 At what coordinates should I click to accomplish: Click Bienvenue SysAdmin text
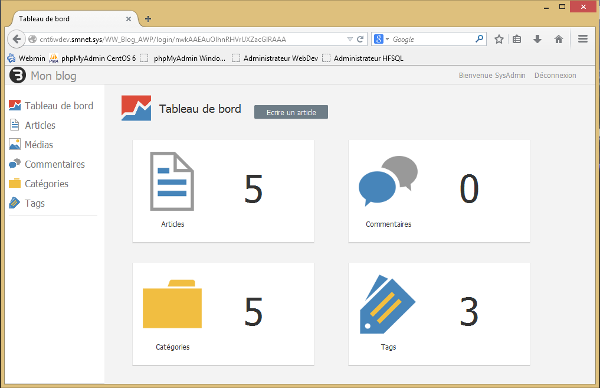coord(492,75)
